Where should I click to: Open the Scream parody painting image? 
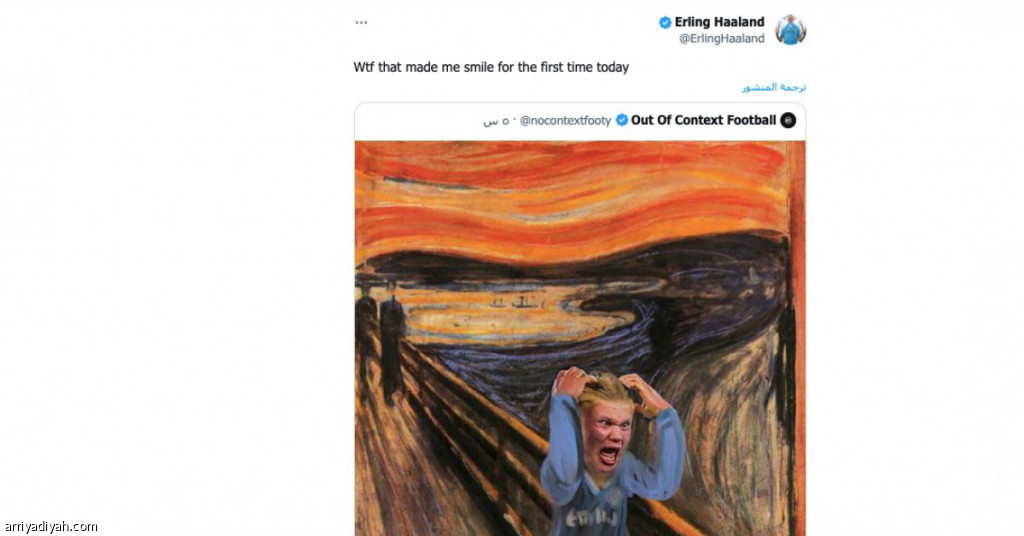click(580, 338)
